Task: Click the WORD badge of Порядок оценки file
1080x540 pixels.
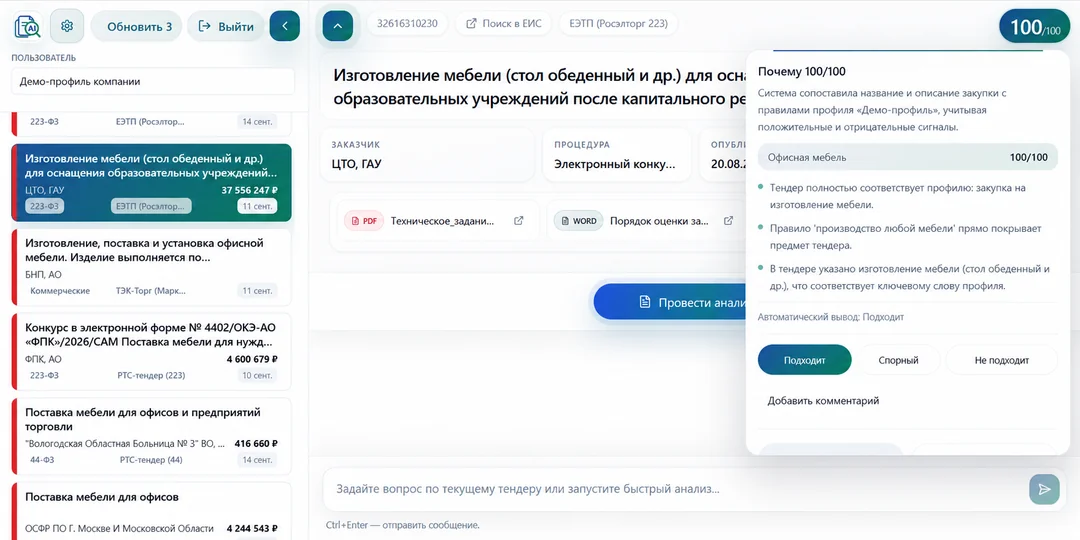Action: click(x=579, y=221)
